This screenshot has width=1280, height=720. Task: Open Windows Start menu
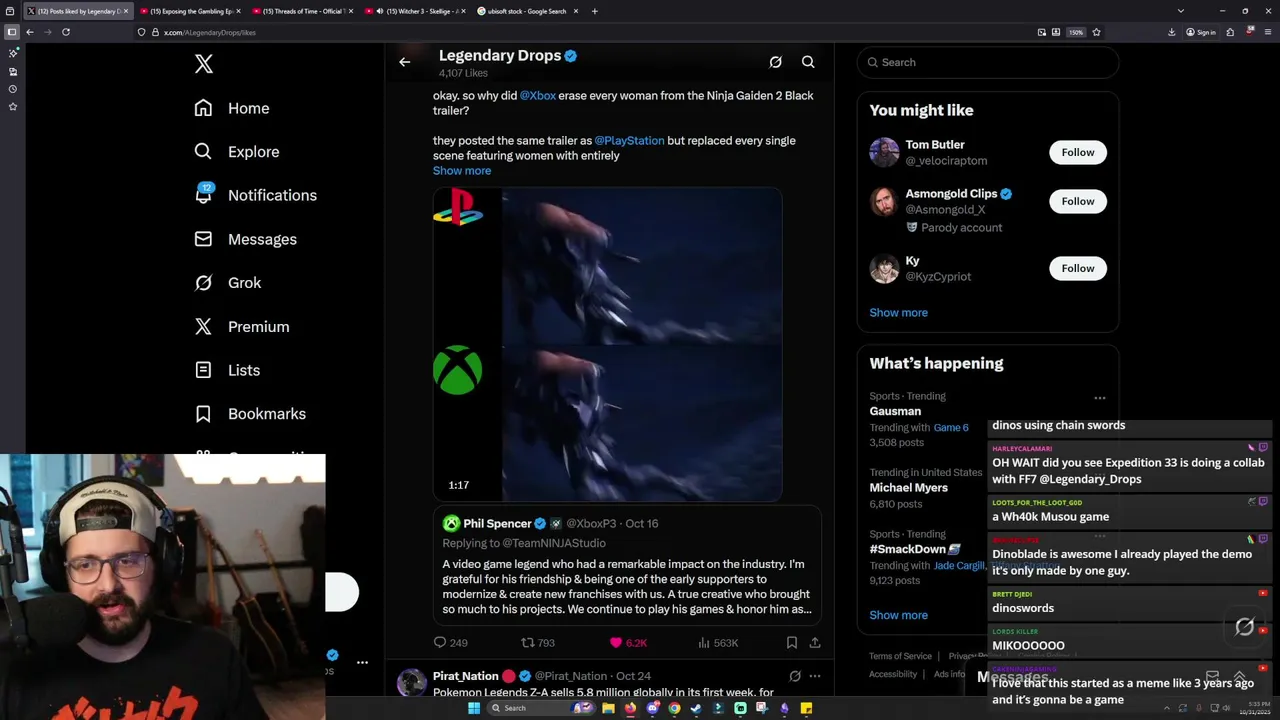[x=474, y=708]
